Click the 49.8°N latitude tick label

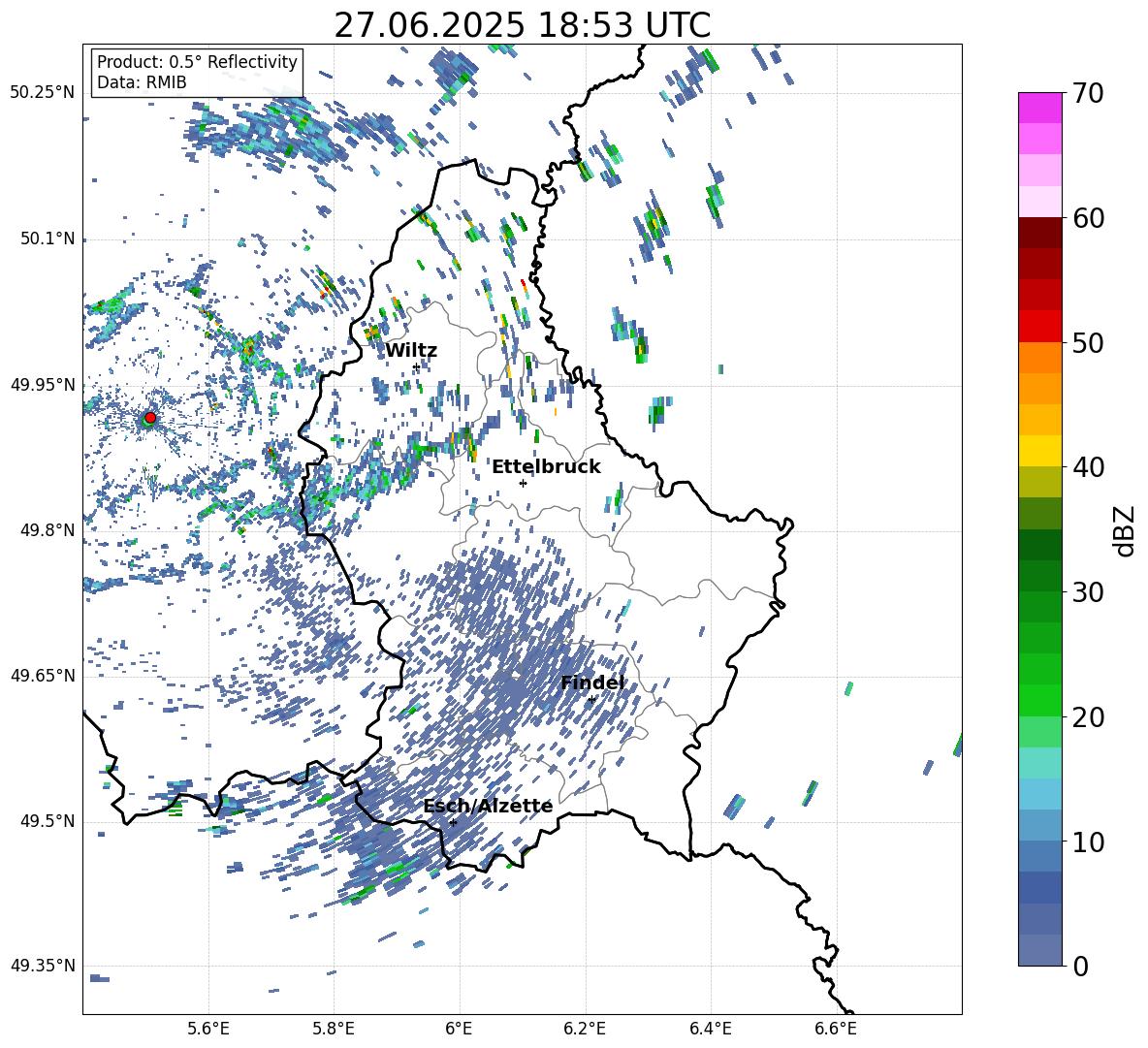(x=48, y=530)
